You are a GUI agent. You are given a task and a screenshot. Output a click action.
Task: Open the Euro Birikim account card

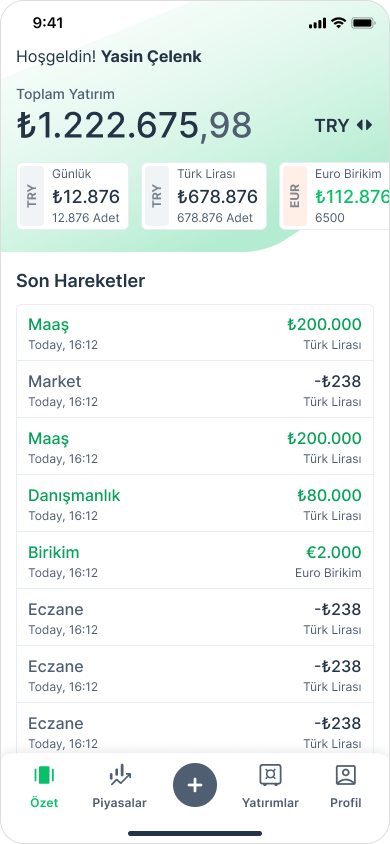click(335, 196)
